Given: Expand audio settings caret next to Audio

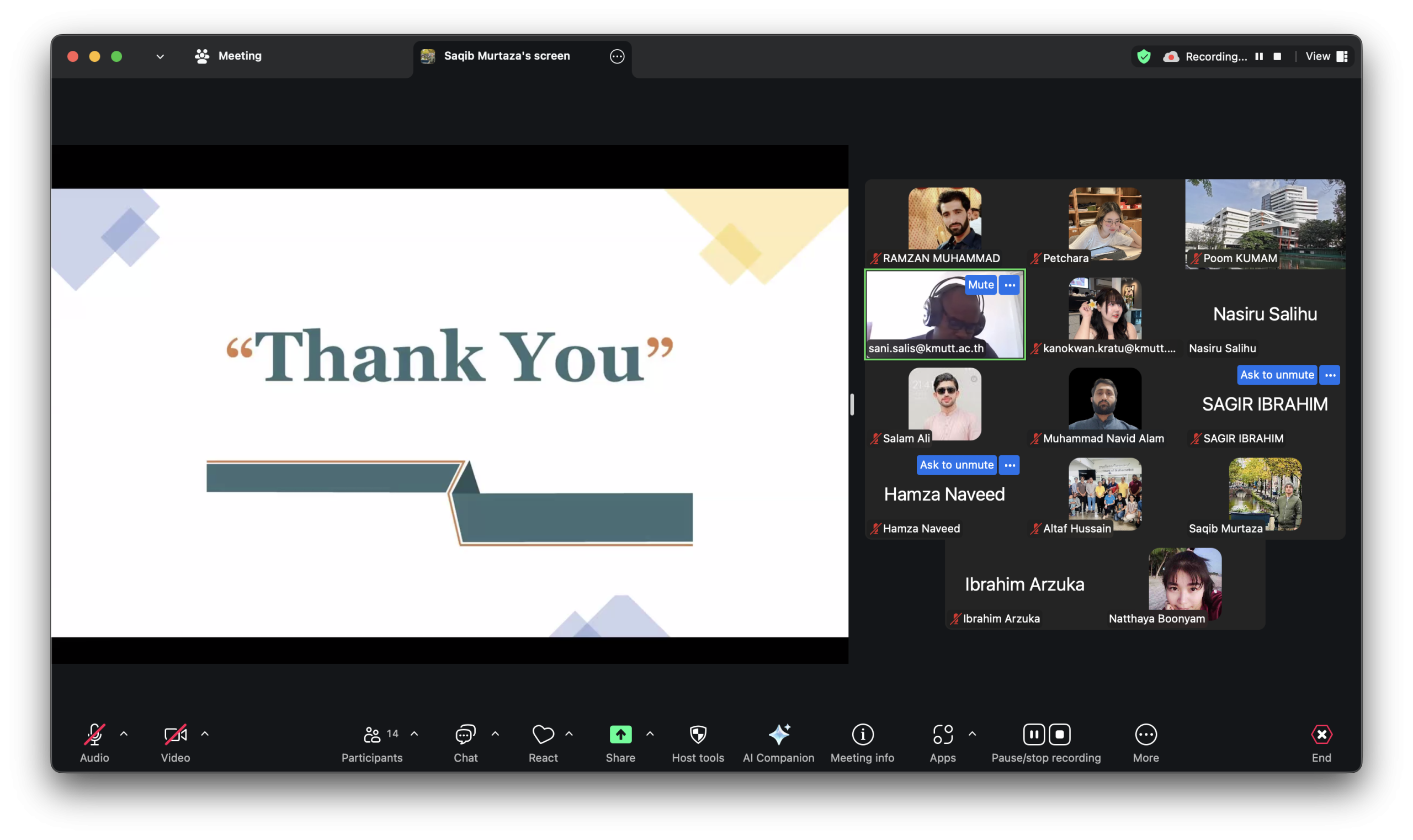Looking at the screenshot, I should point(124,734).
